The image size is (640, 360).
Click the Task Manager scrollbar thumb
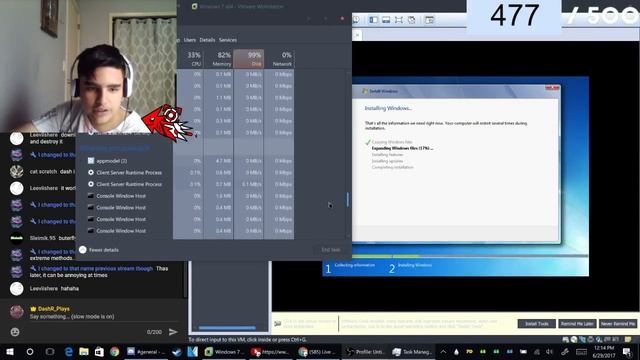348,200
